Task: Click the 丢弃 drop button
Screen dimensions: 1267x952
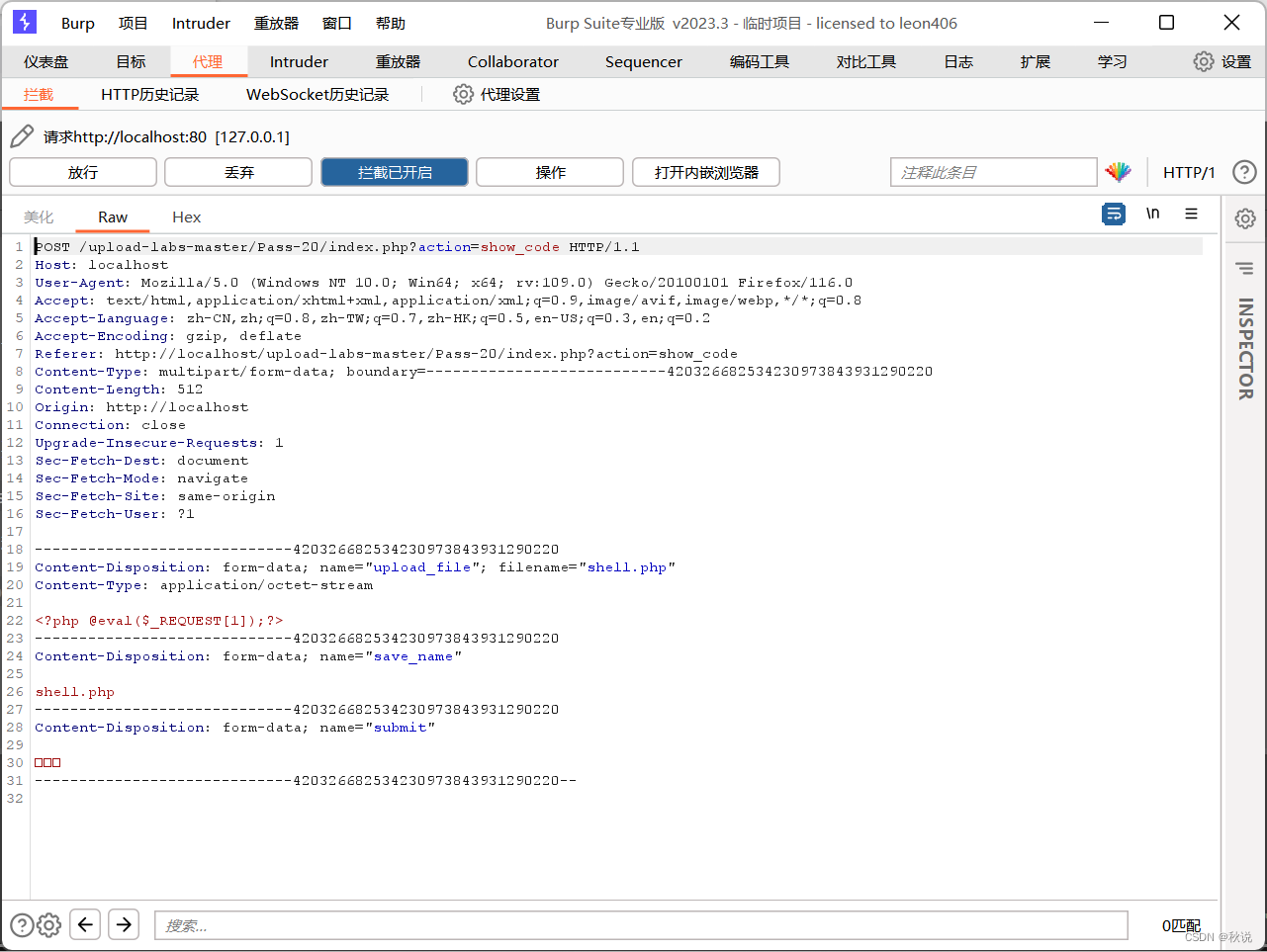Action: click(238, 172)
